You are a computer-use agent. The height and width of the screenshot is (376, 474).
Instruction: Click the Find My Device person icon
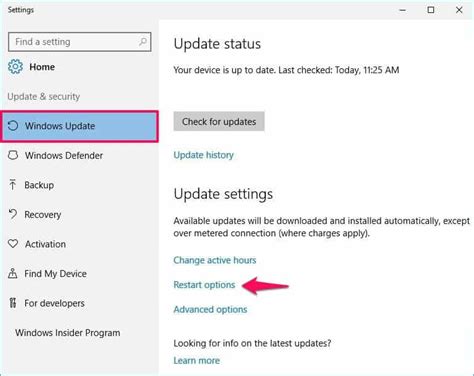(13, 273)
